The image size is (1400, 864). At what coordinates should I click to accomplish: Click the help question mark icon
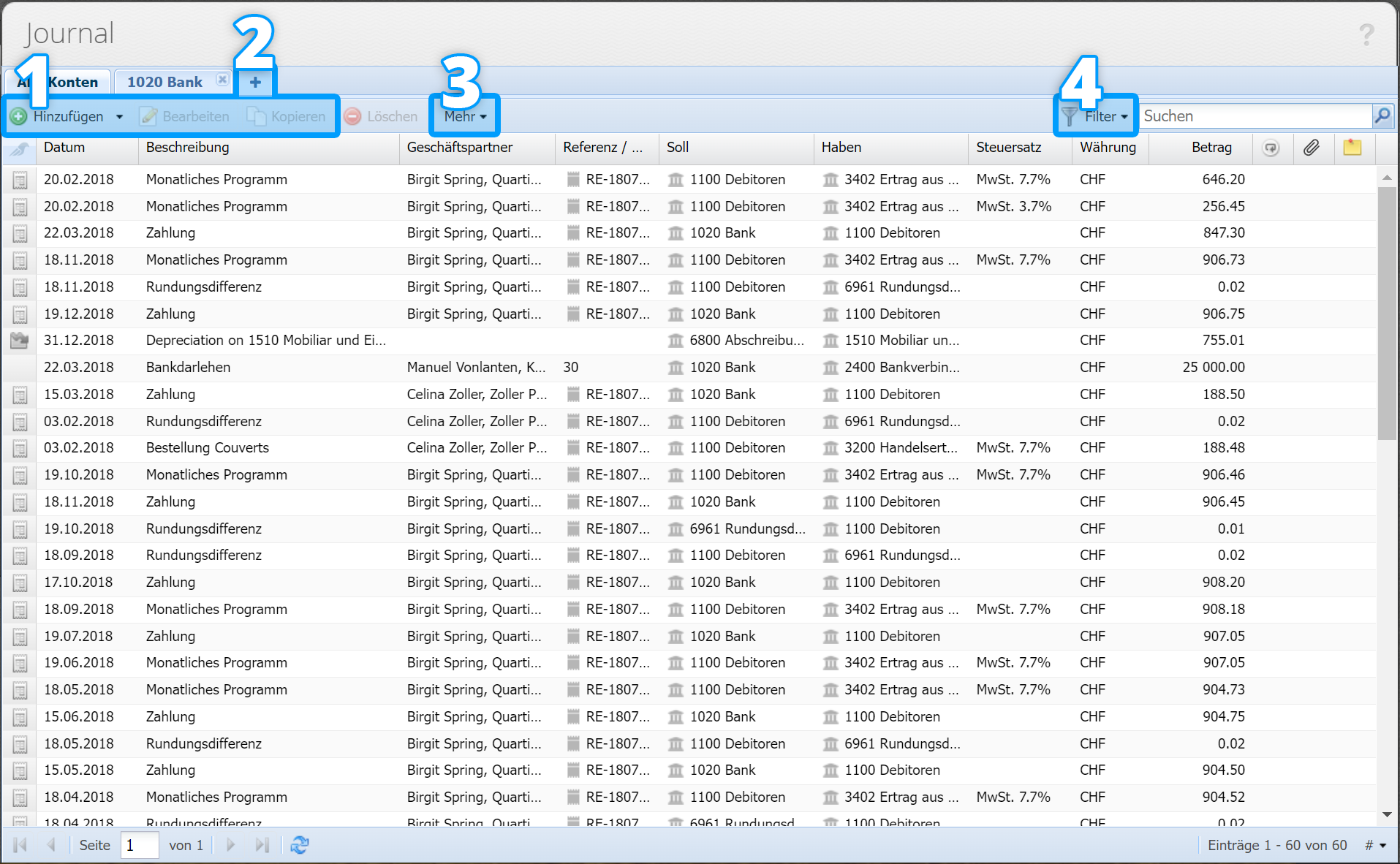point(1366,34)
